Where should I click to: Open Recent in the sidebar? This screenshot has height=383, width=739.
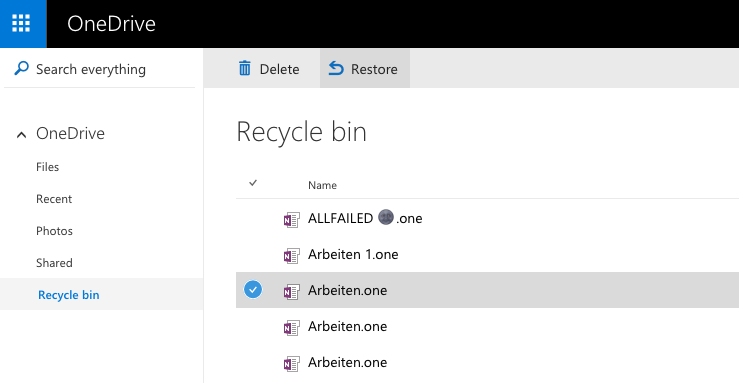tap(54, 199)
